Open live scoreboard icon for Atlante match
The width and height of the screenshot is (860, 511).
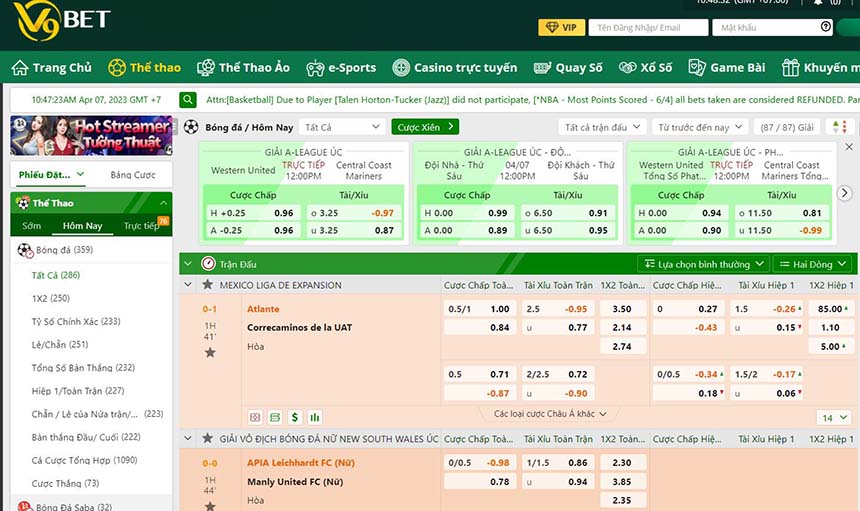pyautogui.click(x=255, y=417)
